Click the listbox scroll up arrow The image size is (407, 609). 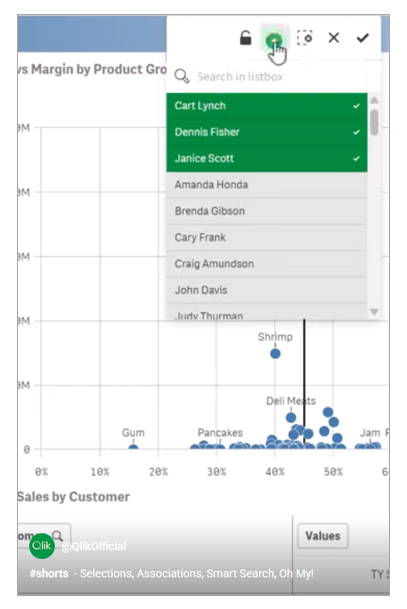(x=374, y=100)
